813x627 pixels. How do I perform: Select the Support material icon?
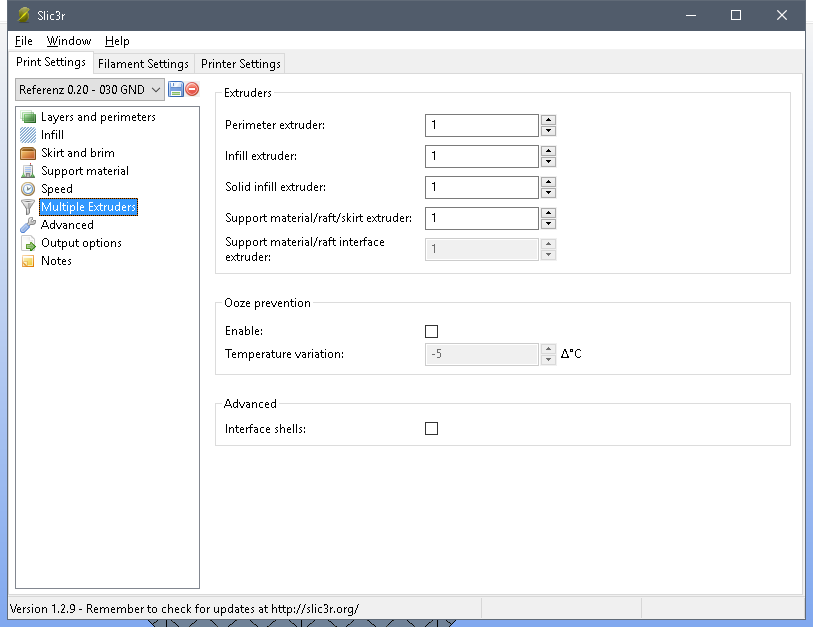(28, 171)
